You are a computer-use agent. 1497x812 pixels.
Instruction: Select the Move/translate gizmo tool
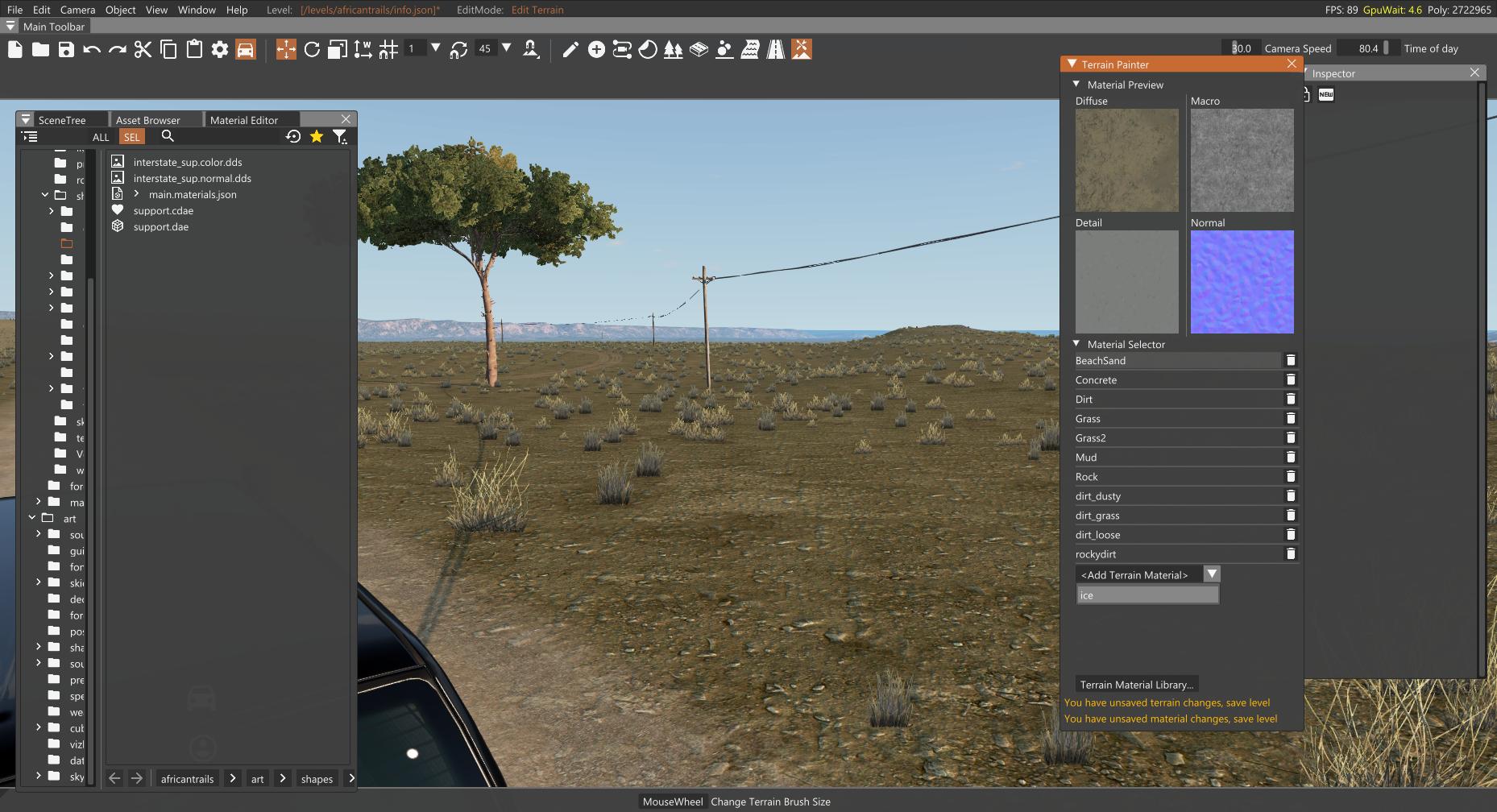click(x=286, y=49)
